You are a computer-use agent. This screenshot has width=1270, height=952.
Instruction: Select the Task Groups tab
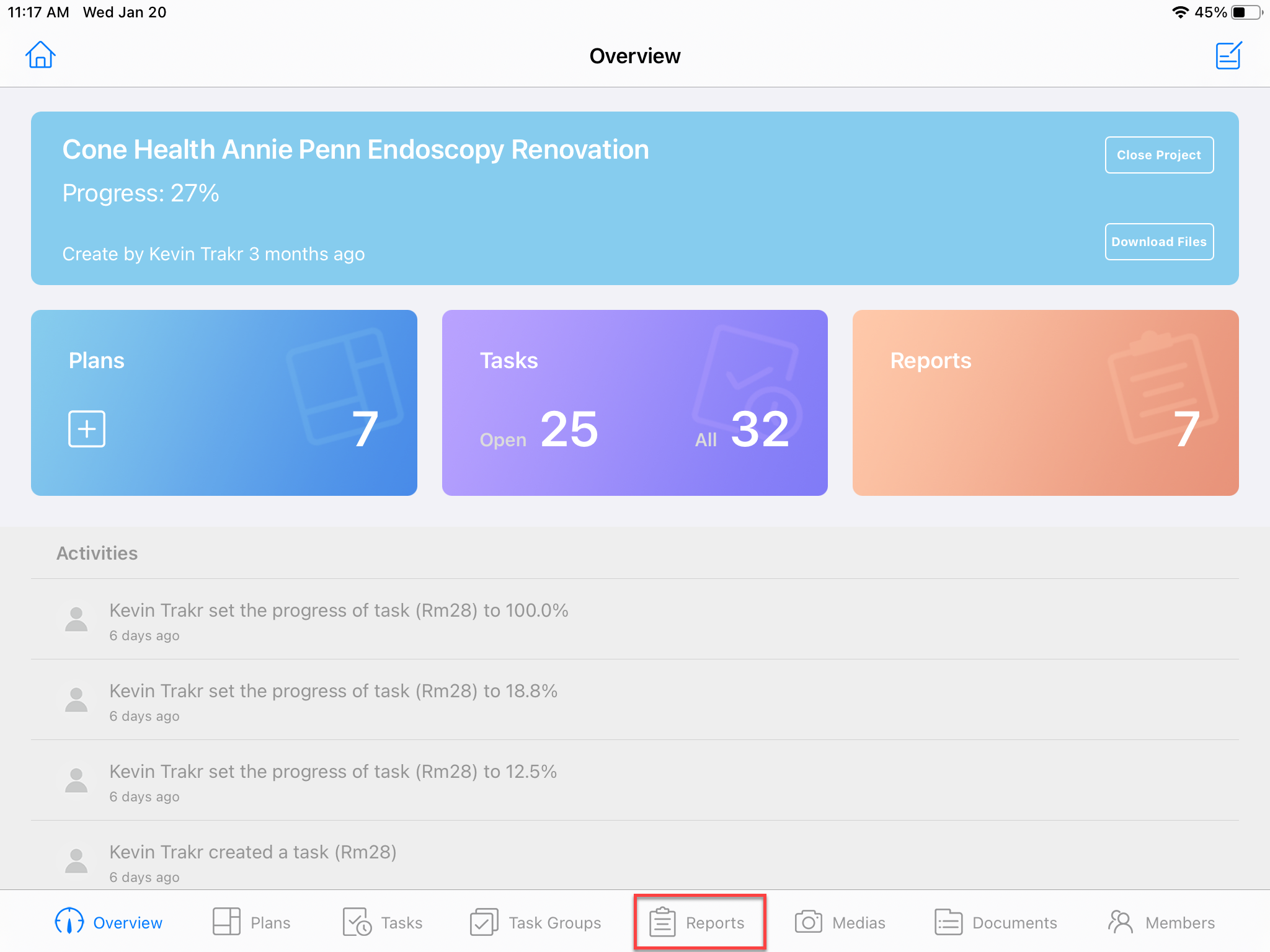point(536,922)
